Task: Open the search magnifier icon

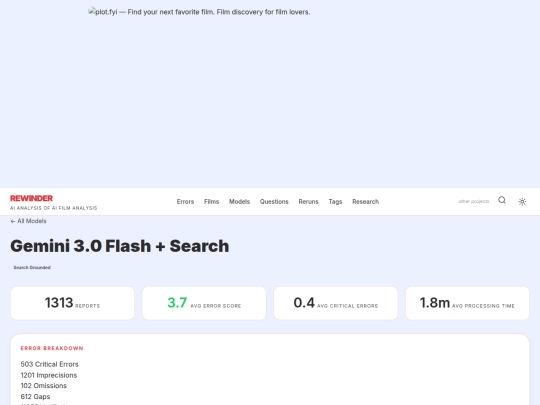Action: 502,200
